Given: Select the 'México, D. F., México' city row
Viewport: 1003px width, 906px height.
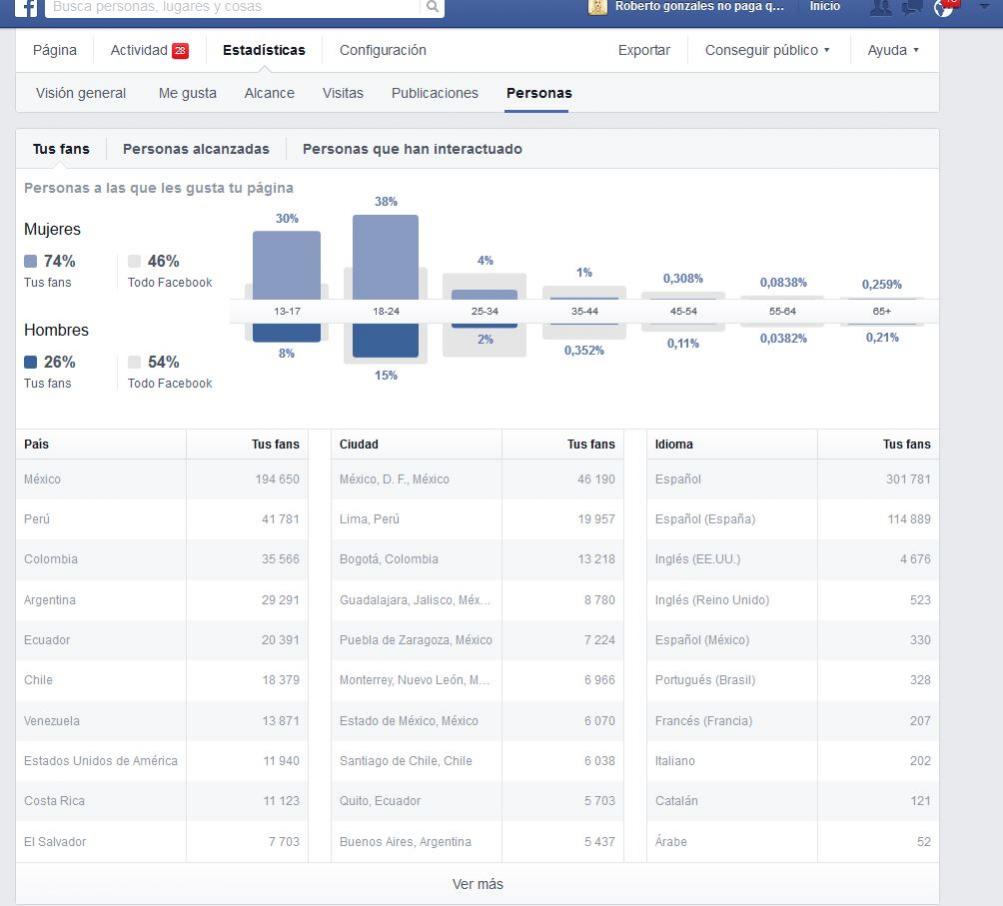Looking at the screenshot, I should point(477,479).
